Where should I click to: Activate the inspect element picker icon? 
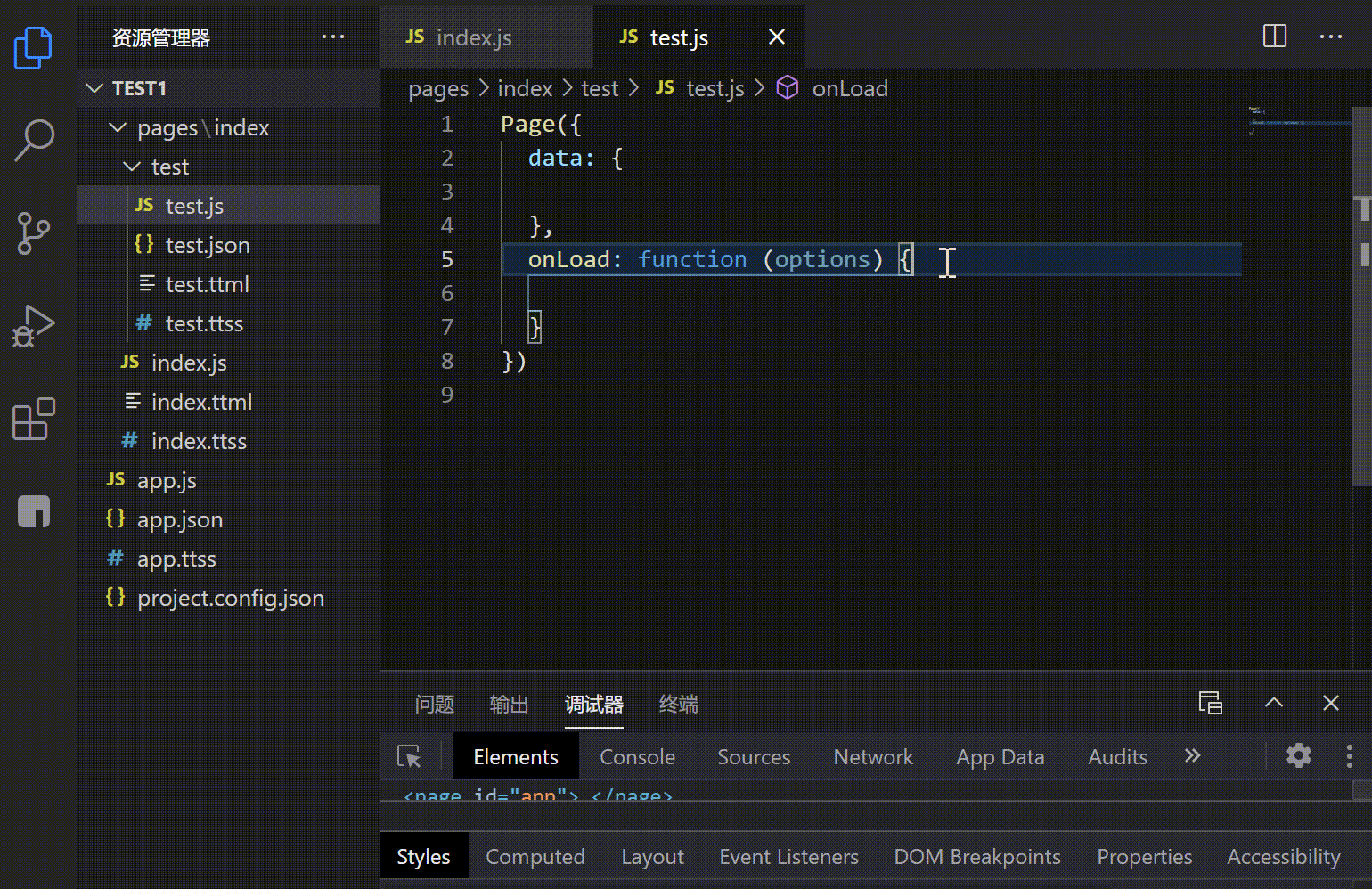point(409,756)
